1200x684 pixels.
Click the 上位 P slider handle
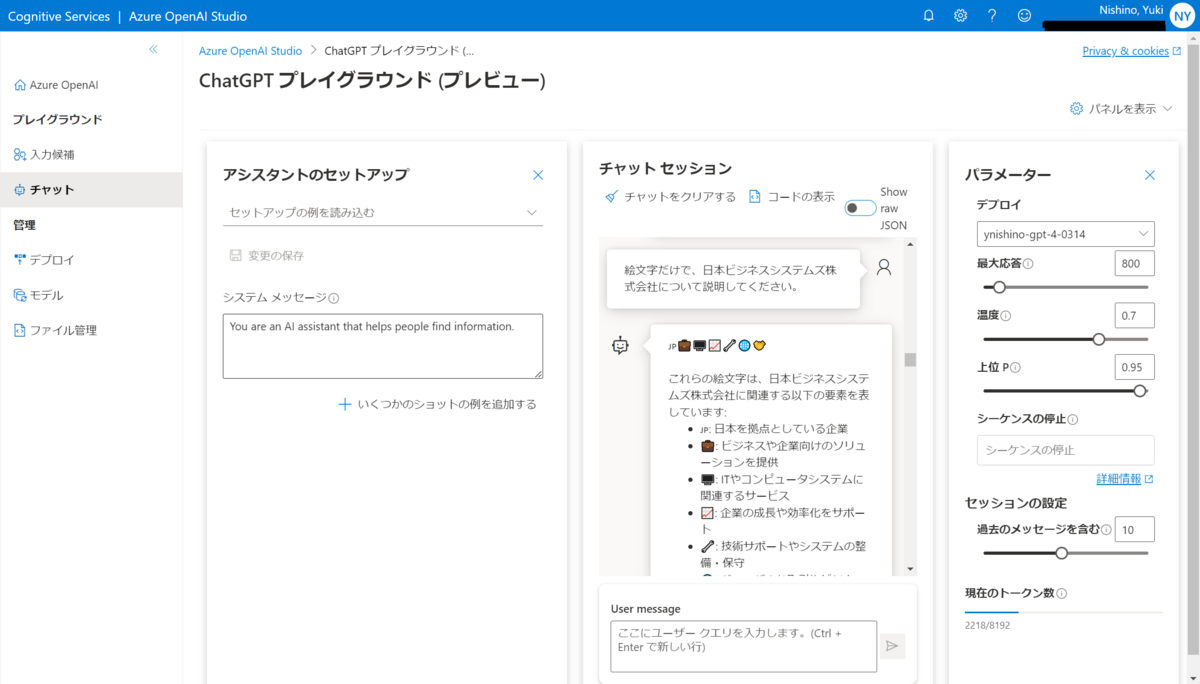point(1140,391)
